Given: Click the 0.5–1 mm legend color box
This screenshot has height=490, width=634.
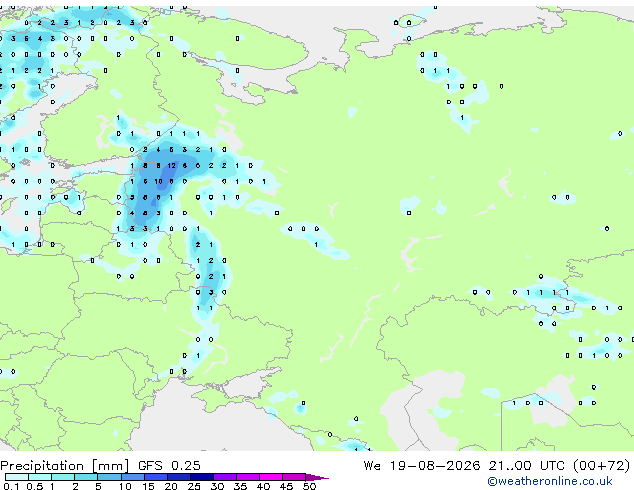Looking at the screenshot, I should [40, 477].
